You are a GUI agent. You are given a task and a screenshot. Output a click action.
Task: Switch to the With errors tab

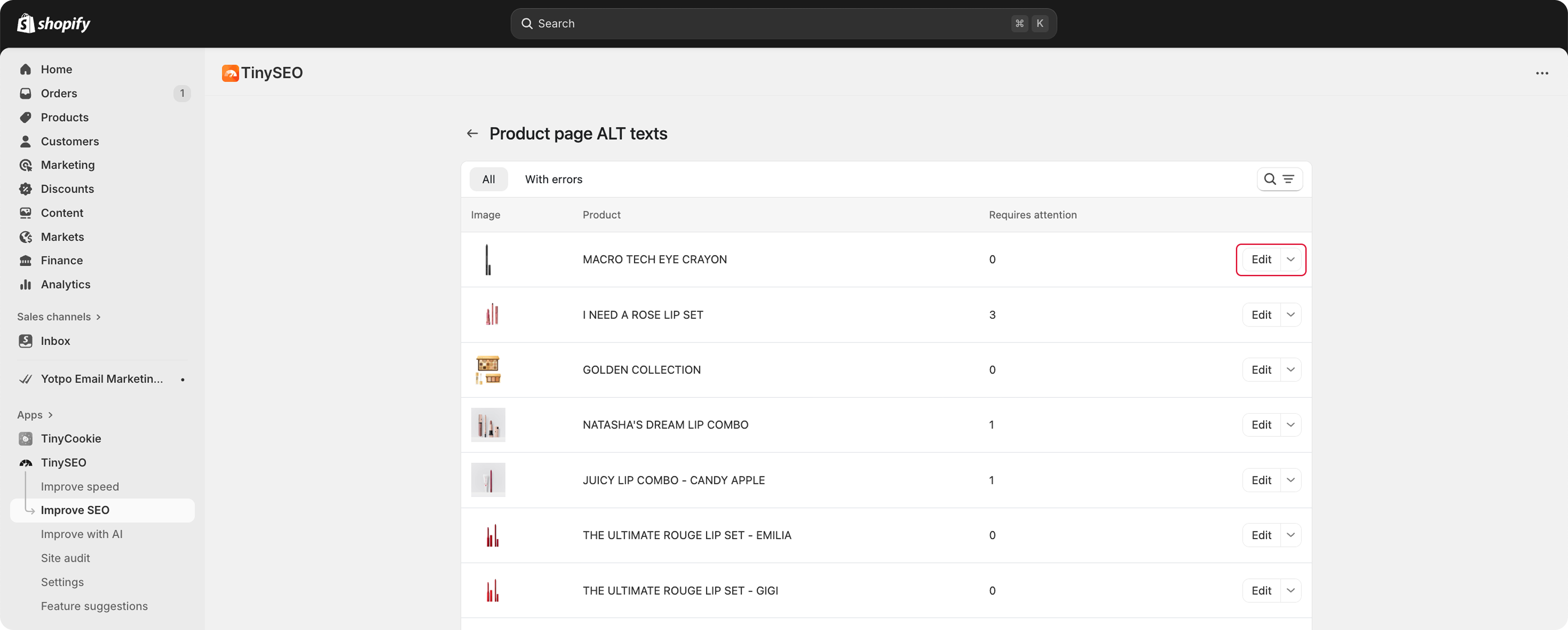tap(554, 179)
